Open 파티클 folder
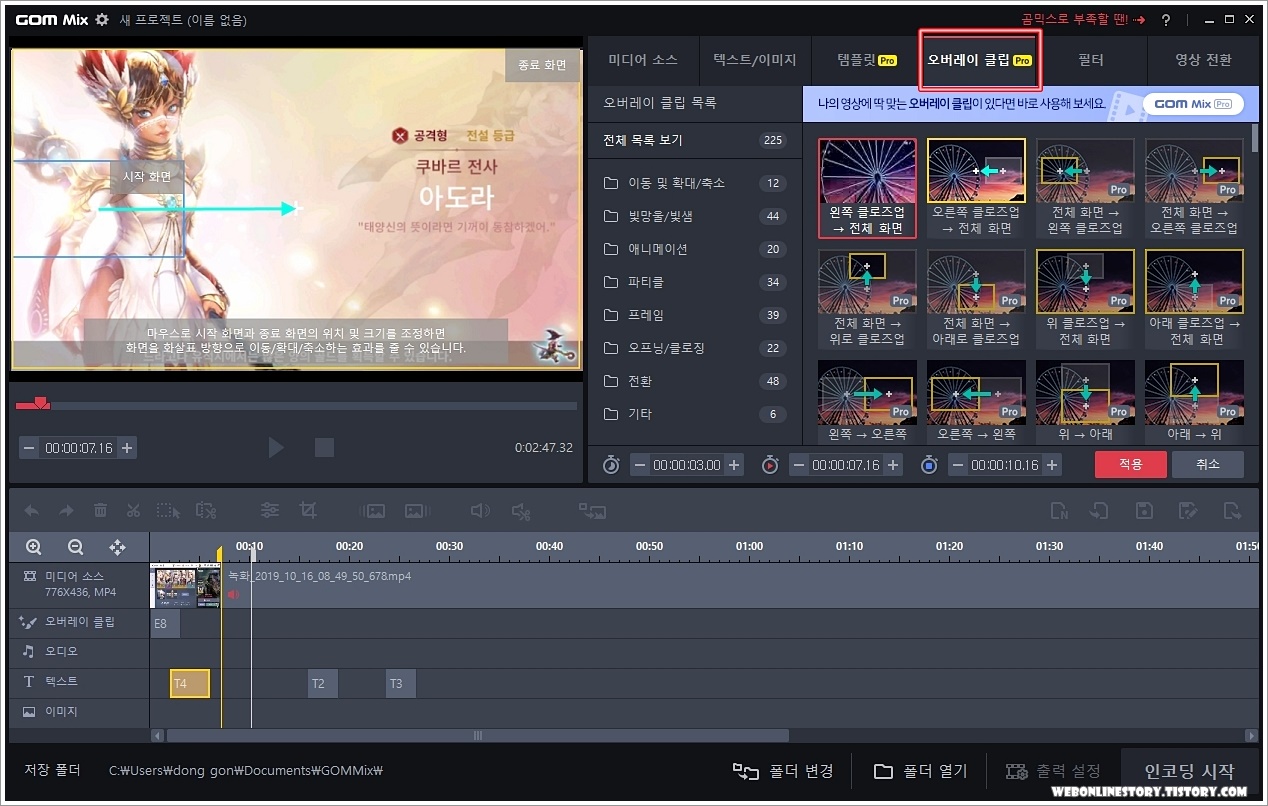 695,282
